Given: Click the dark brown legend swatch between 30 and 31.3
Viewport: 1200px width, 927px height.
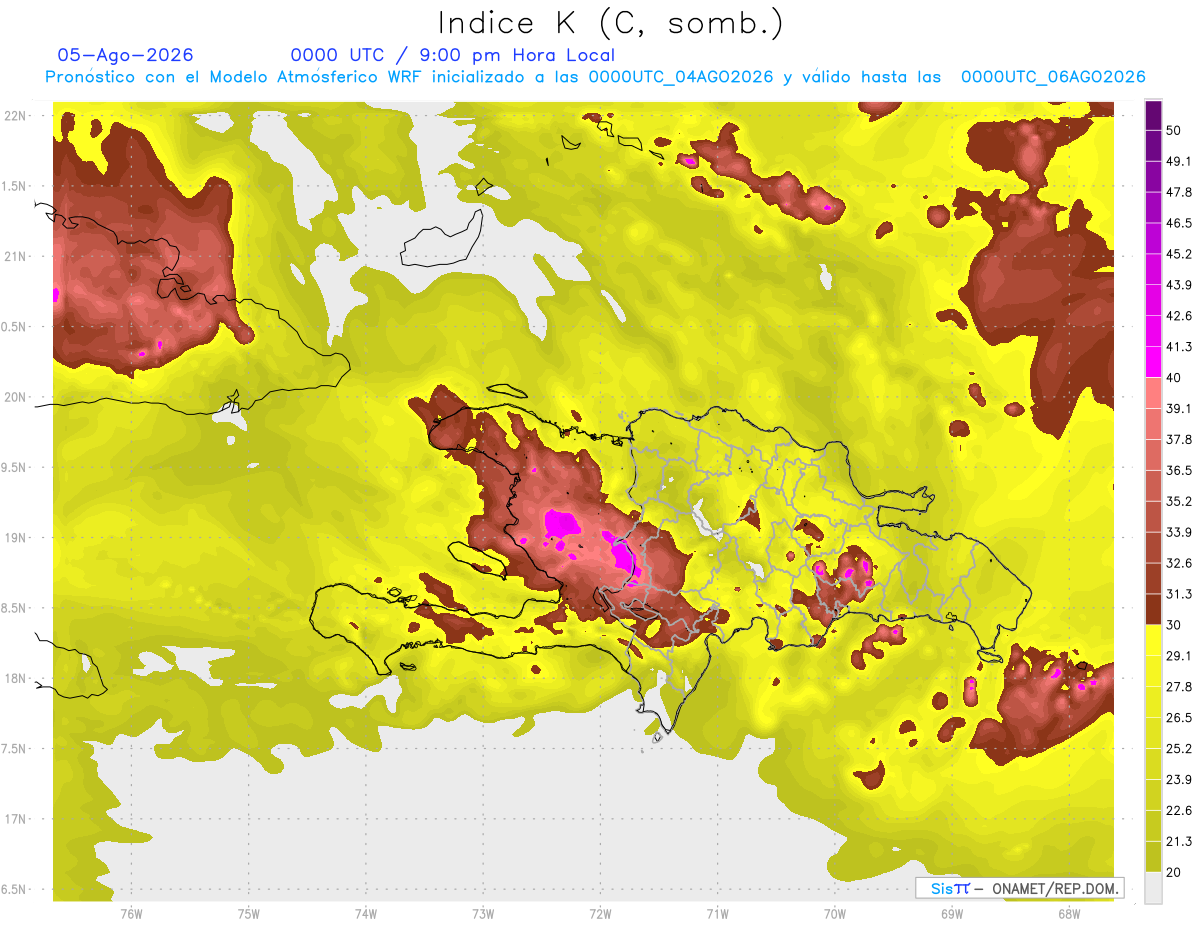Looking at the screenshot, I should [x=1153, y=609].
